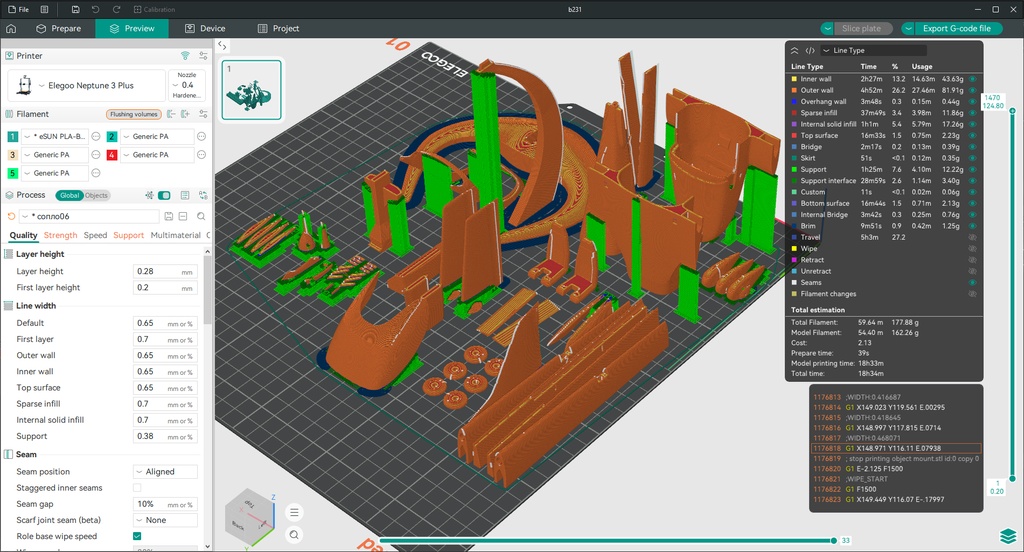This screenshot has height=552, width=1024.
Task: Open filament 1 eSUN PLA dropdown
Action: point(55,137)
